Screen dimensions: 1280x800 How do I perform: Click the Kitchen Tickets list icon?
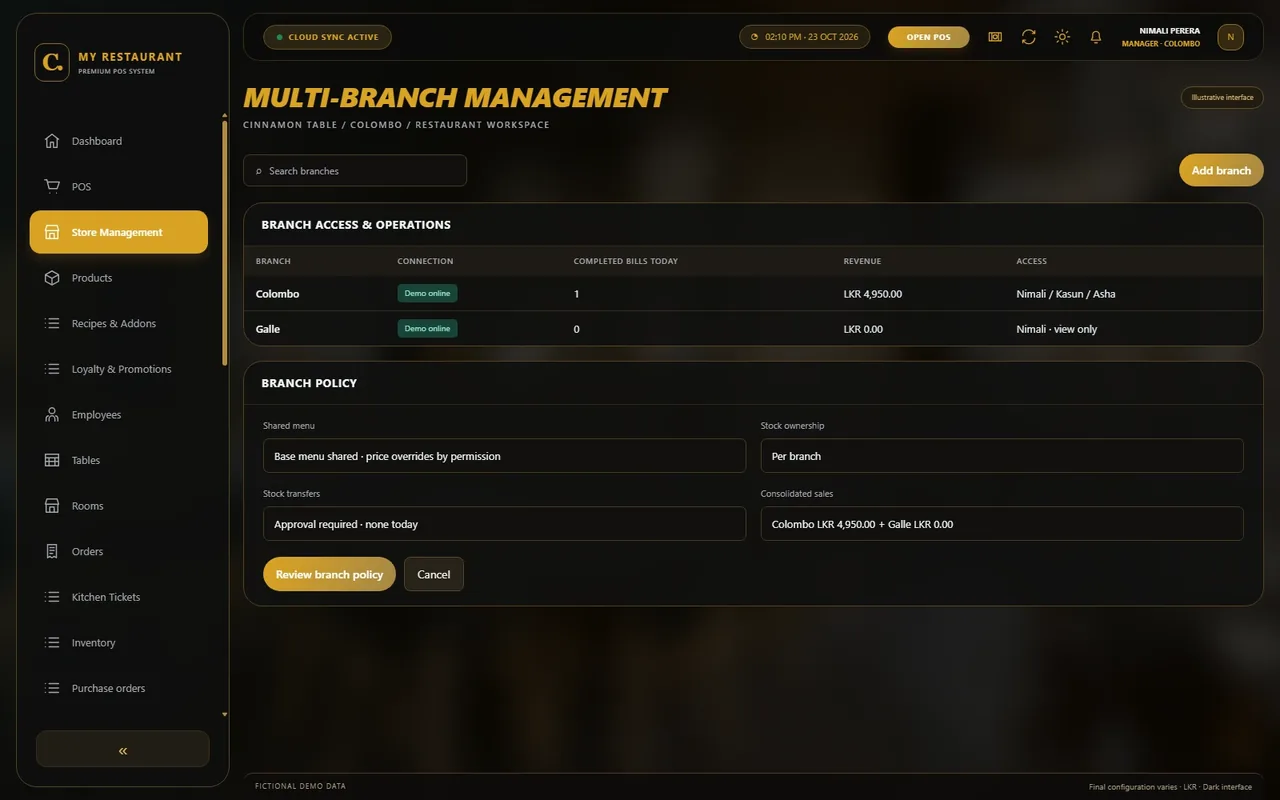[52, 597]
